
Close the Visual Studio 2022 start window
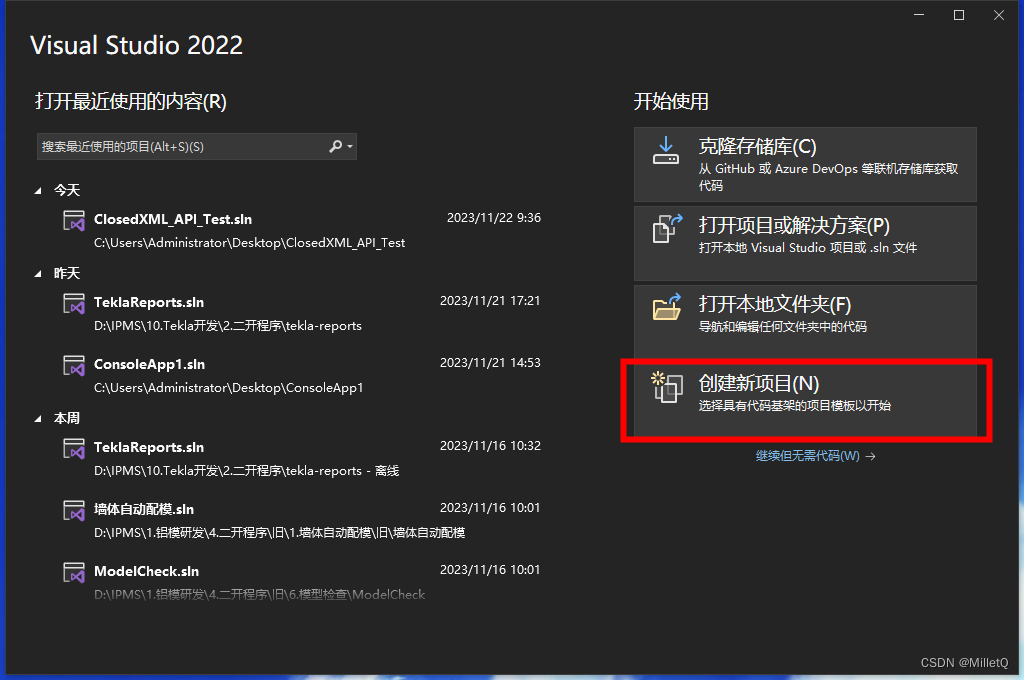[x=999, y=15]
